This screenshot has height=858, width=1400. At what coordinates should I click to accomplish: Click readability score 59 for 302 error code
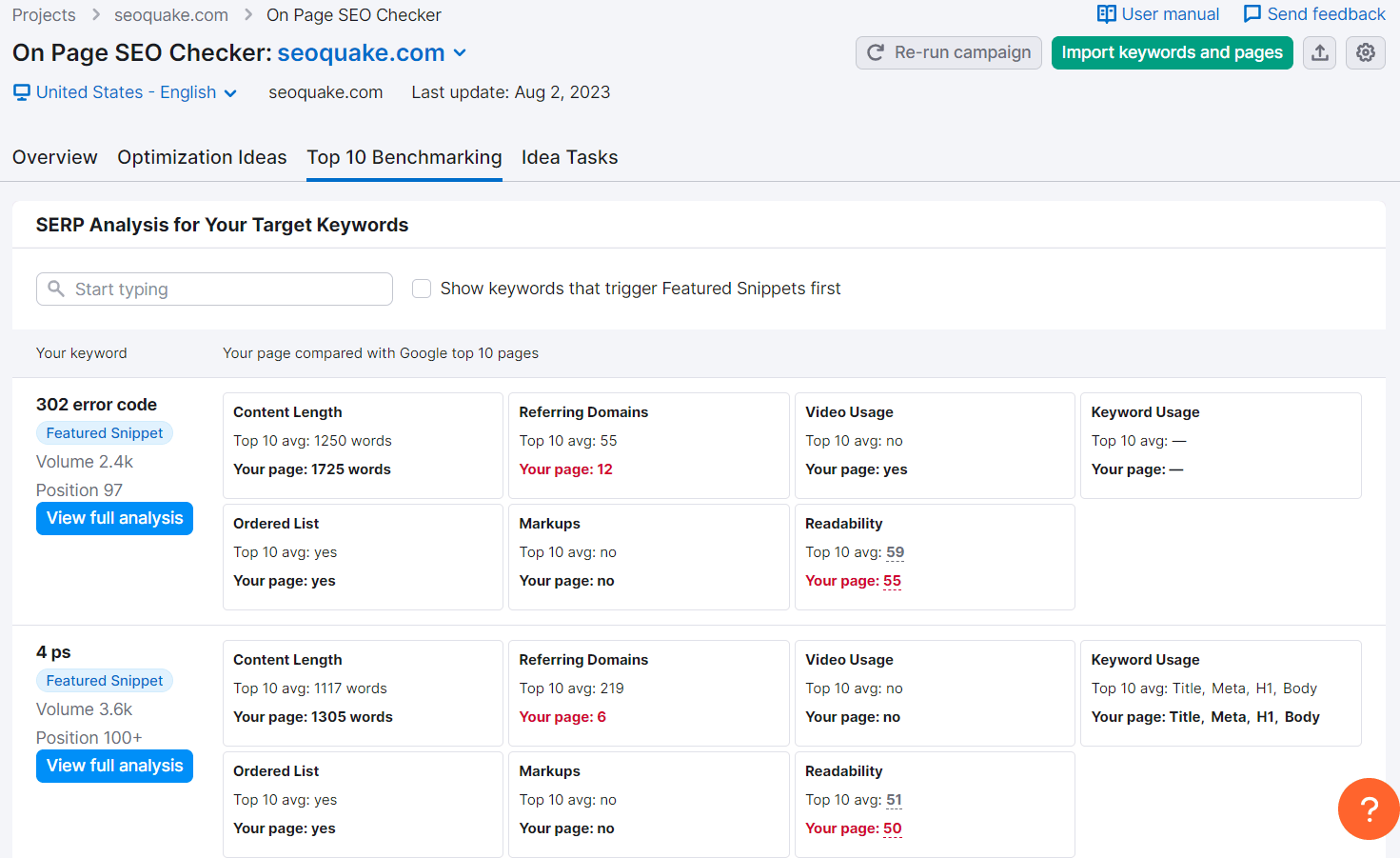(x=896, y=552)
